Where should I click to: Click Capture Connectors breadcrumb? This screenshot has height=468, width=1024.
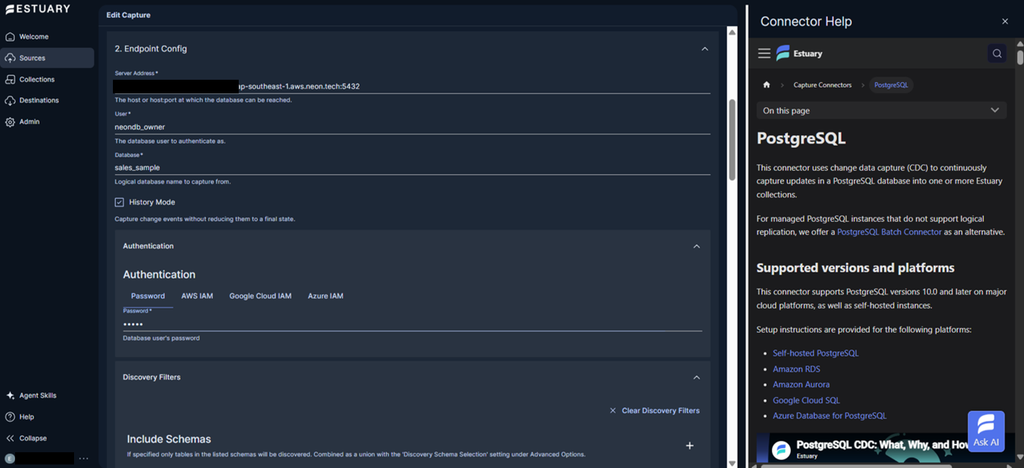click(x=822, y=85)
